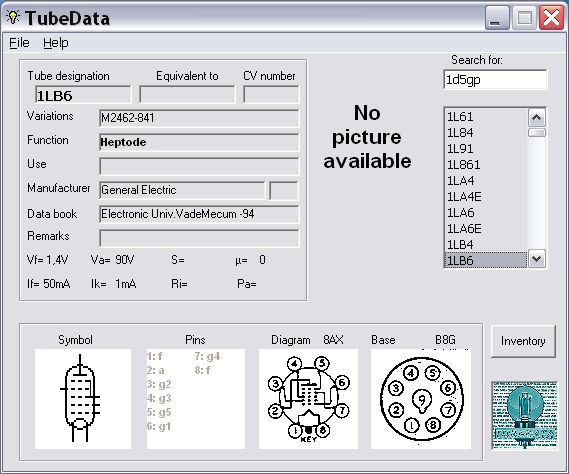
Task: Click the list's scroll down arrow
Action: click(536, 259)
